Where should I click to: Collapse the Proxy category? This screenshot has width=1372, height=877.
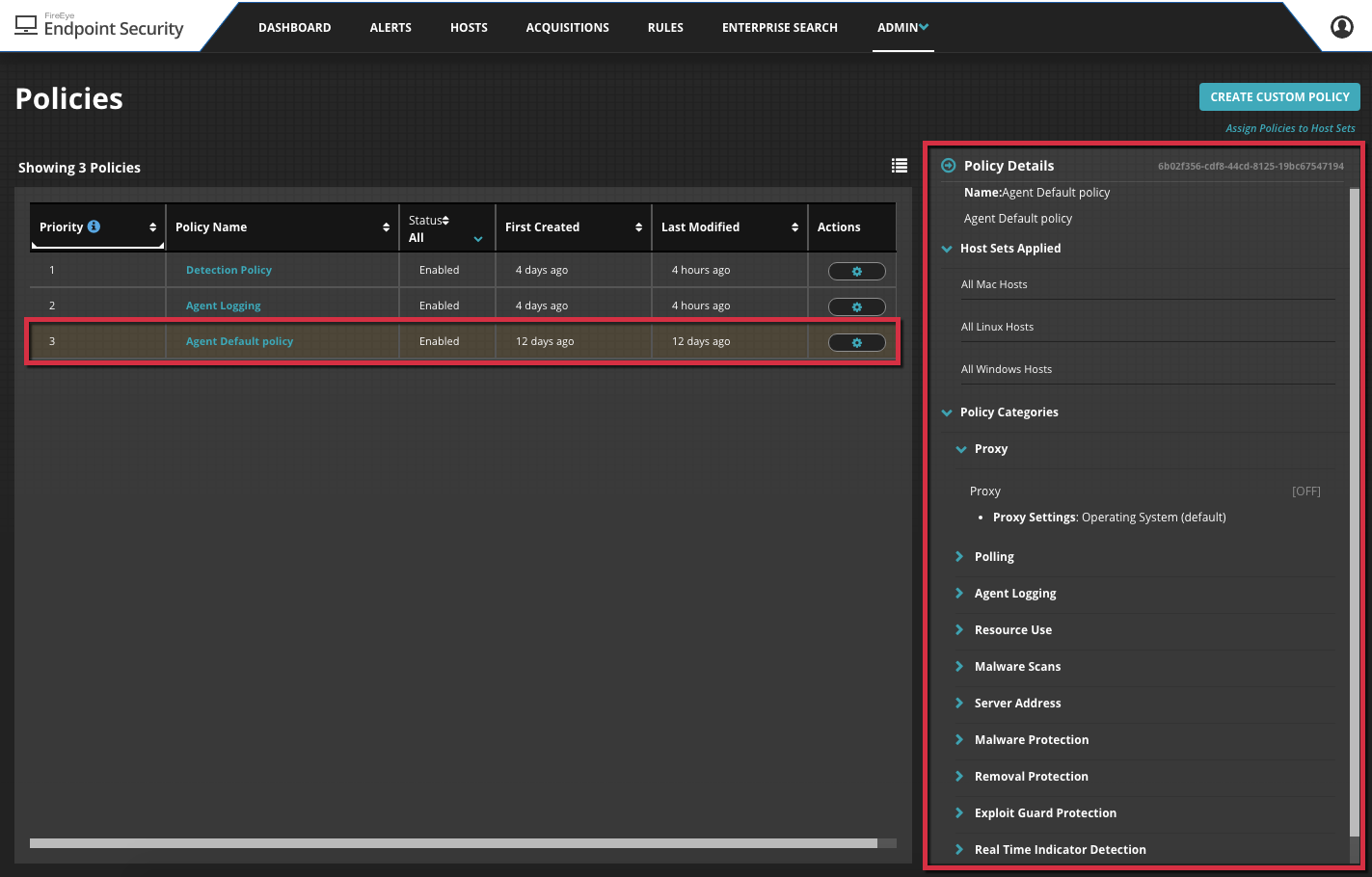click(x=961, y=449)
